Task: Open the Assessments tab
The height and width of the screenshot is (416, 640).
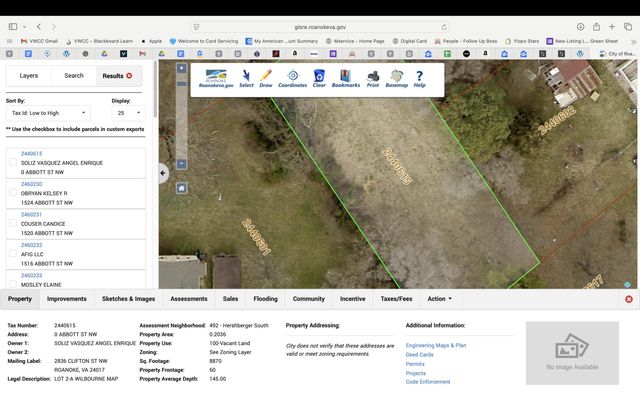Action: [189, 298]
